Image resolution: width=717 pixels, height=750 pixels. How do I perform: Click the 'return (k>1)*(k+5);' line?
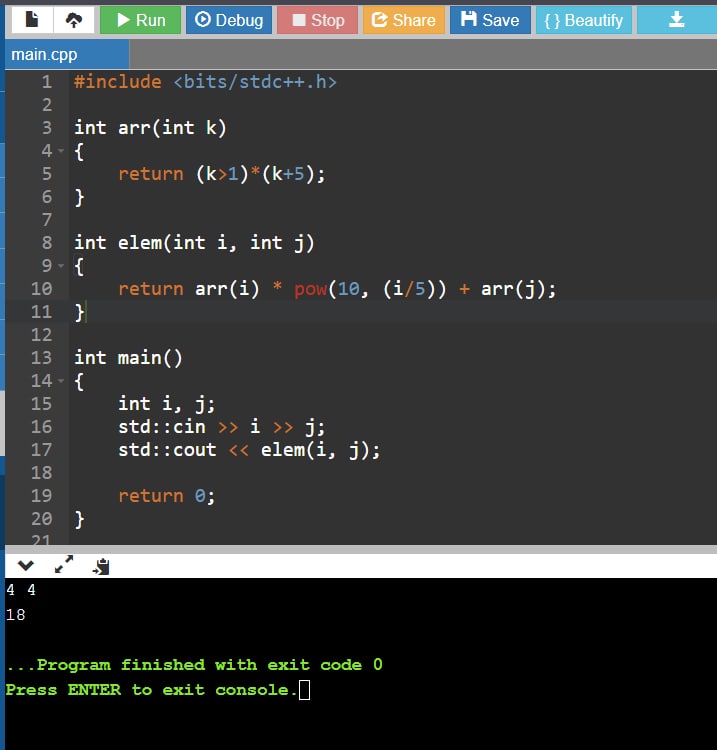click(x=222, y=174)
